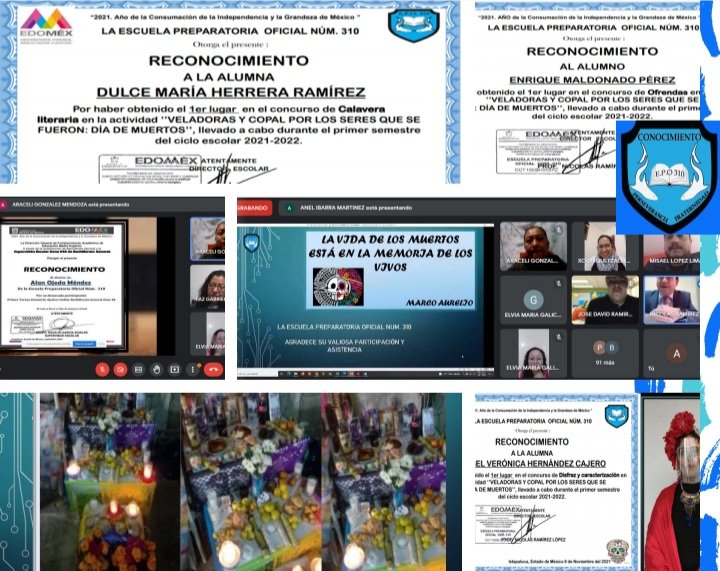Click the ANEL IBARRA MARTINEZ presenter avatar
720x571 pixels.
click(289, 208)
